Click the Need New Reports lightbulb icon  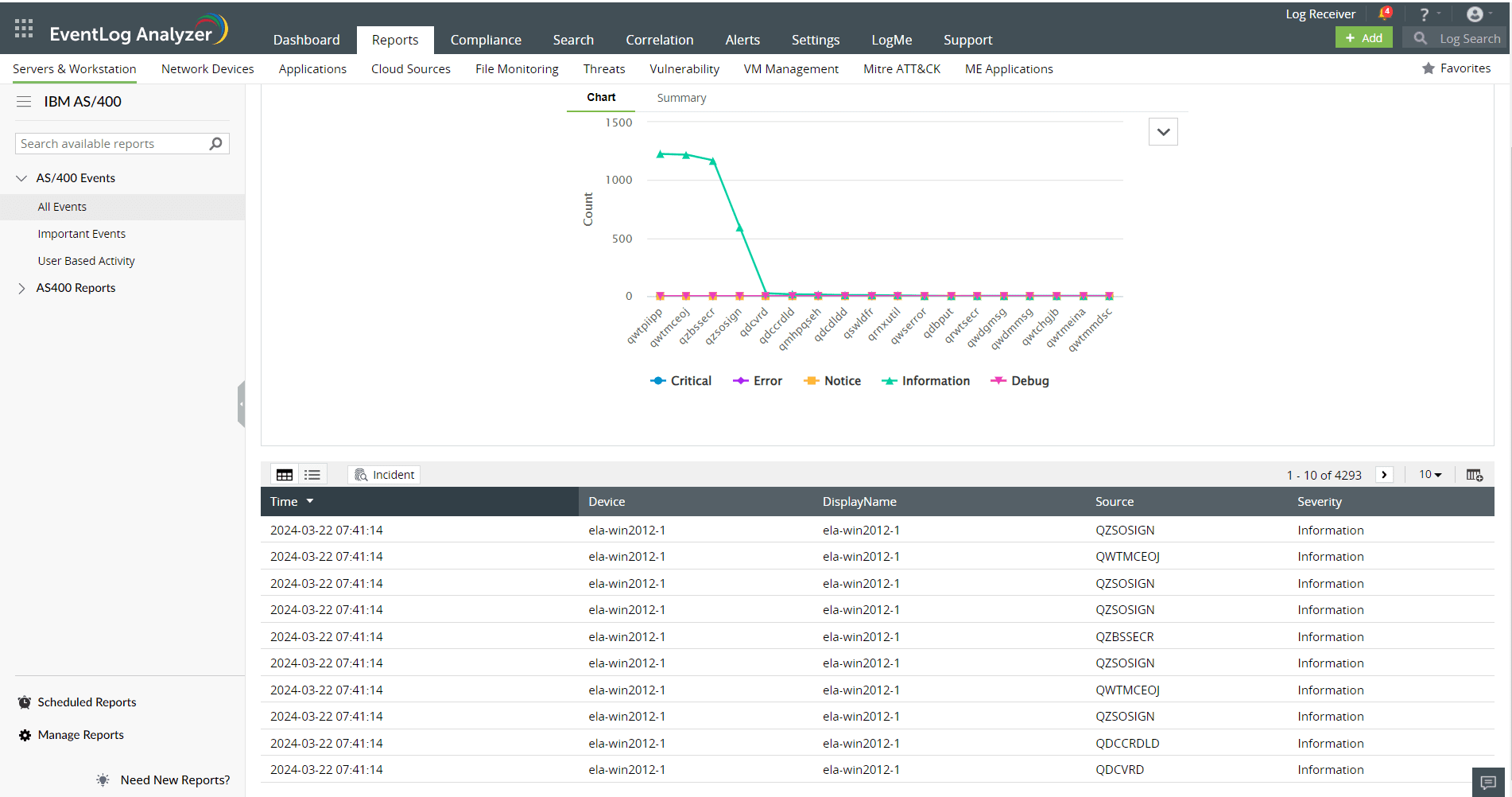pyautogui.click(x=103, y=780)
